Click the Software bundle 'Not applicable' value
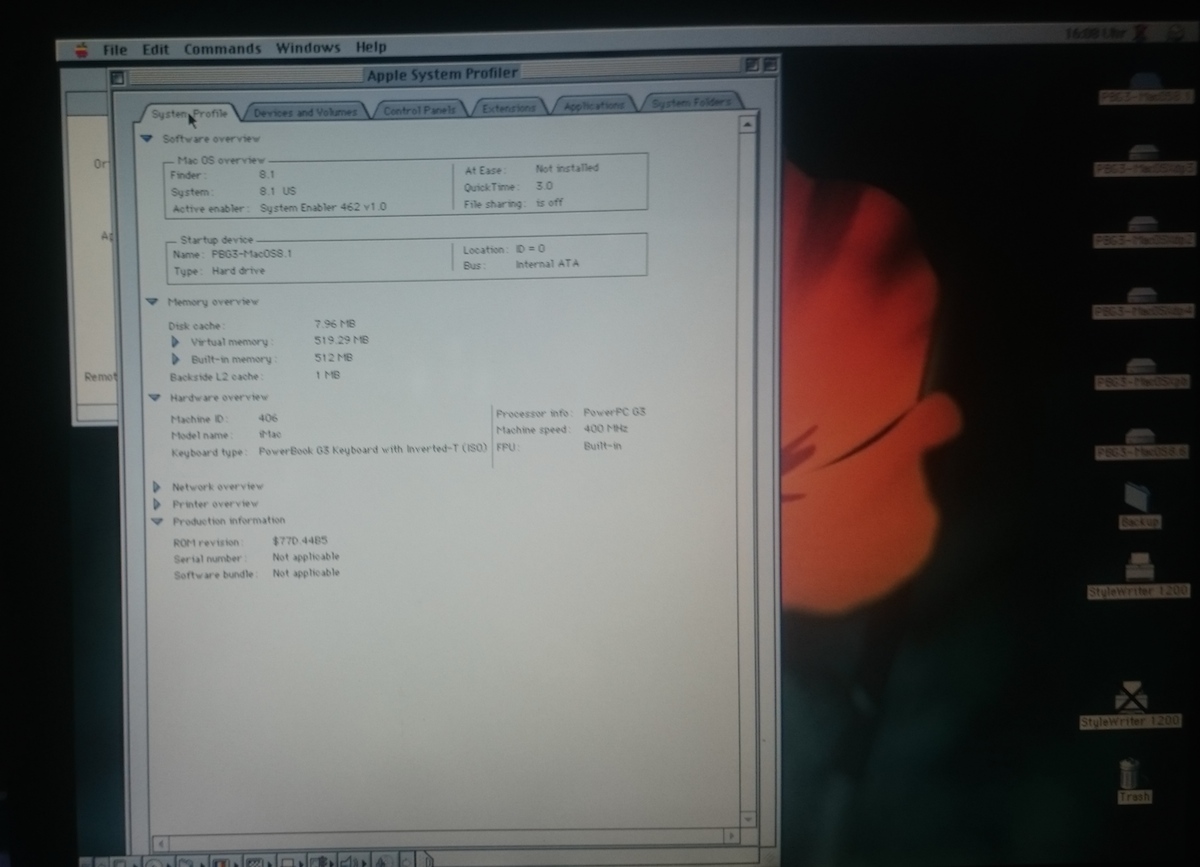 tap(306, 574)
